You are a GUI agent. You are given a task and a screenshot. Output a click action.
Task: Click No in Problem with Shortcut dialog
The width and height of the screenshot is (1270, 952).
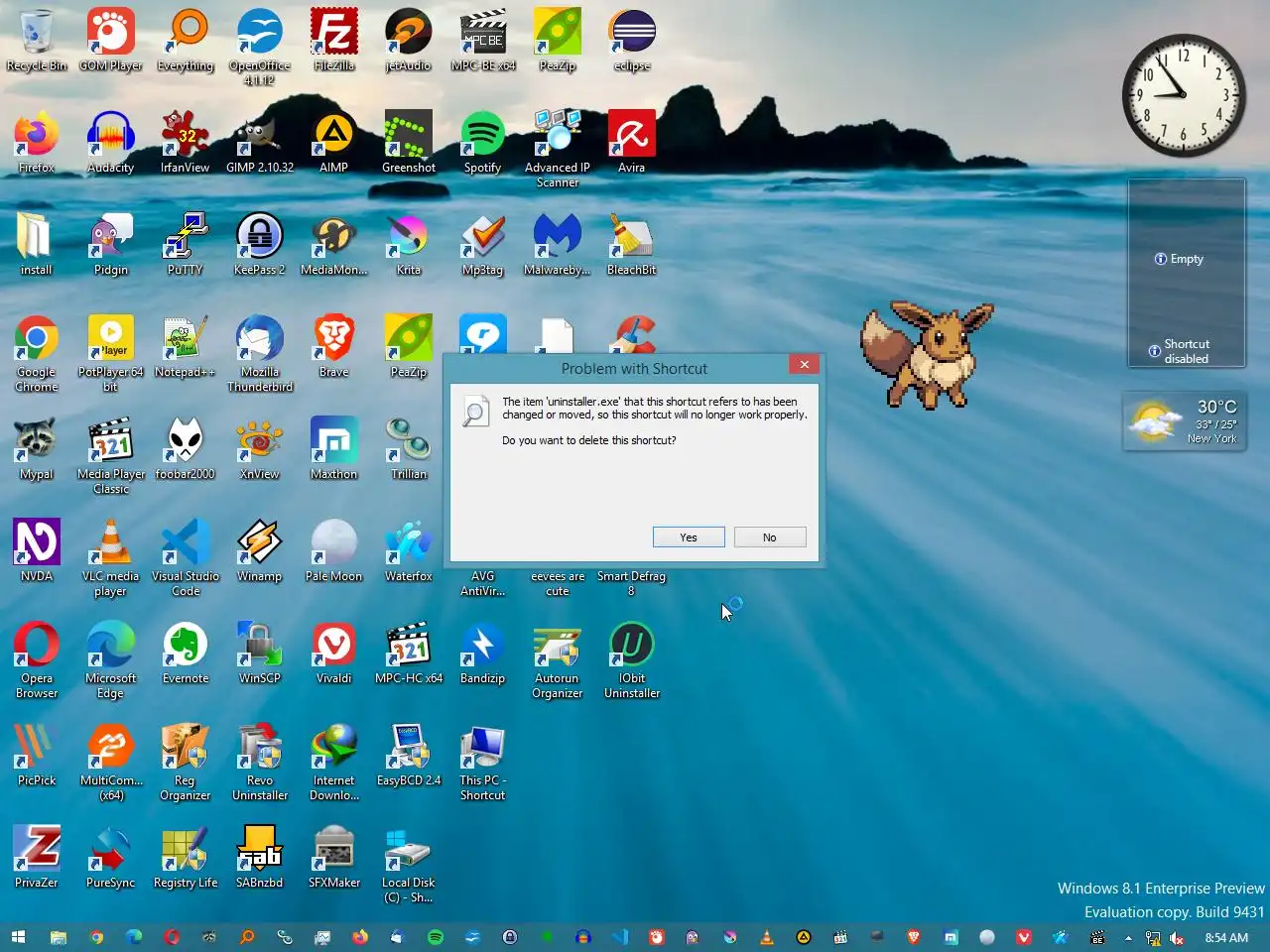coord(770,537)
